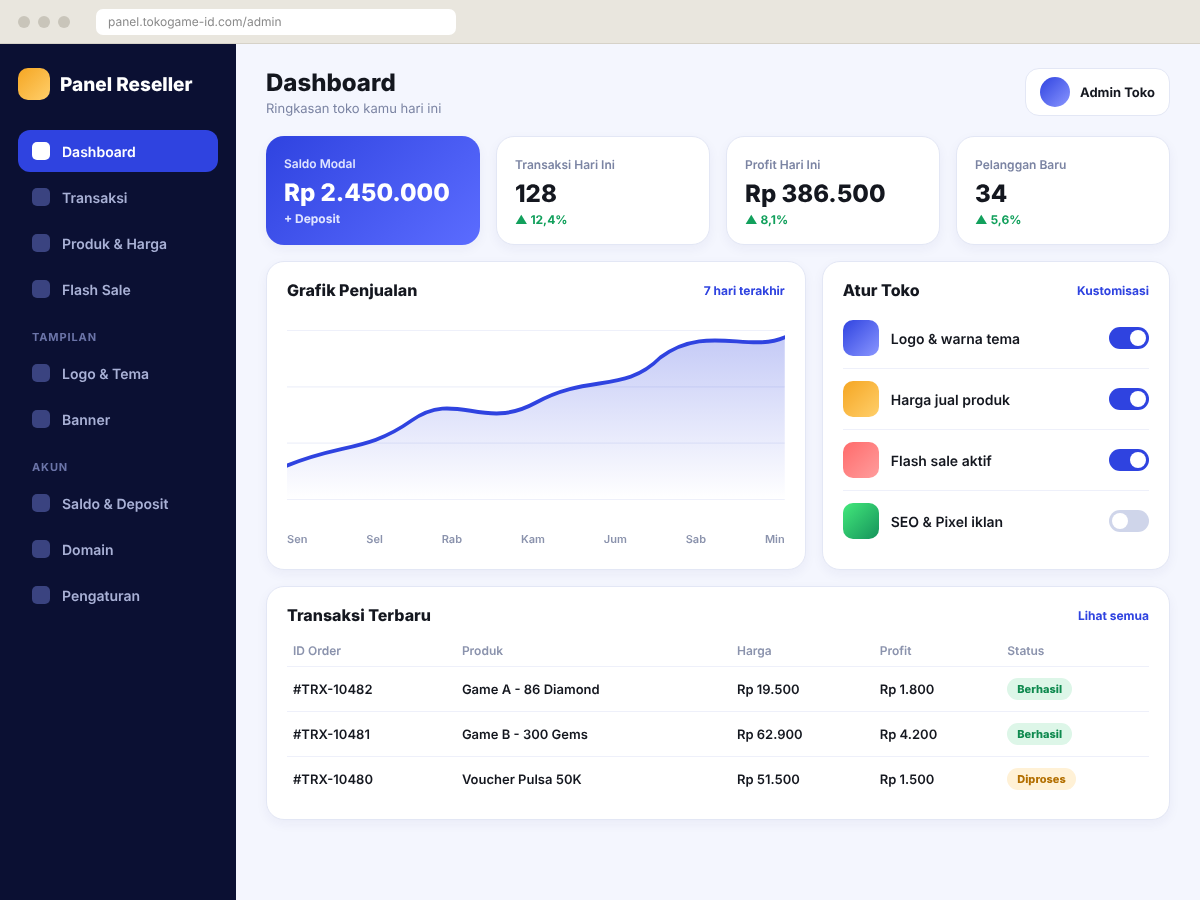Go to Transaksi in sidebar
The width and height of the screenshot is (1200, 900).
[118, 197]
